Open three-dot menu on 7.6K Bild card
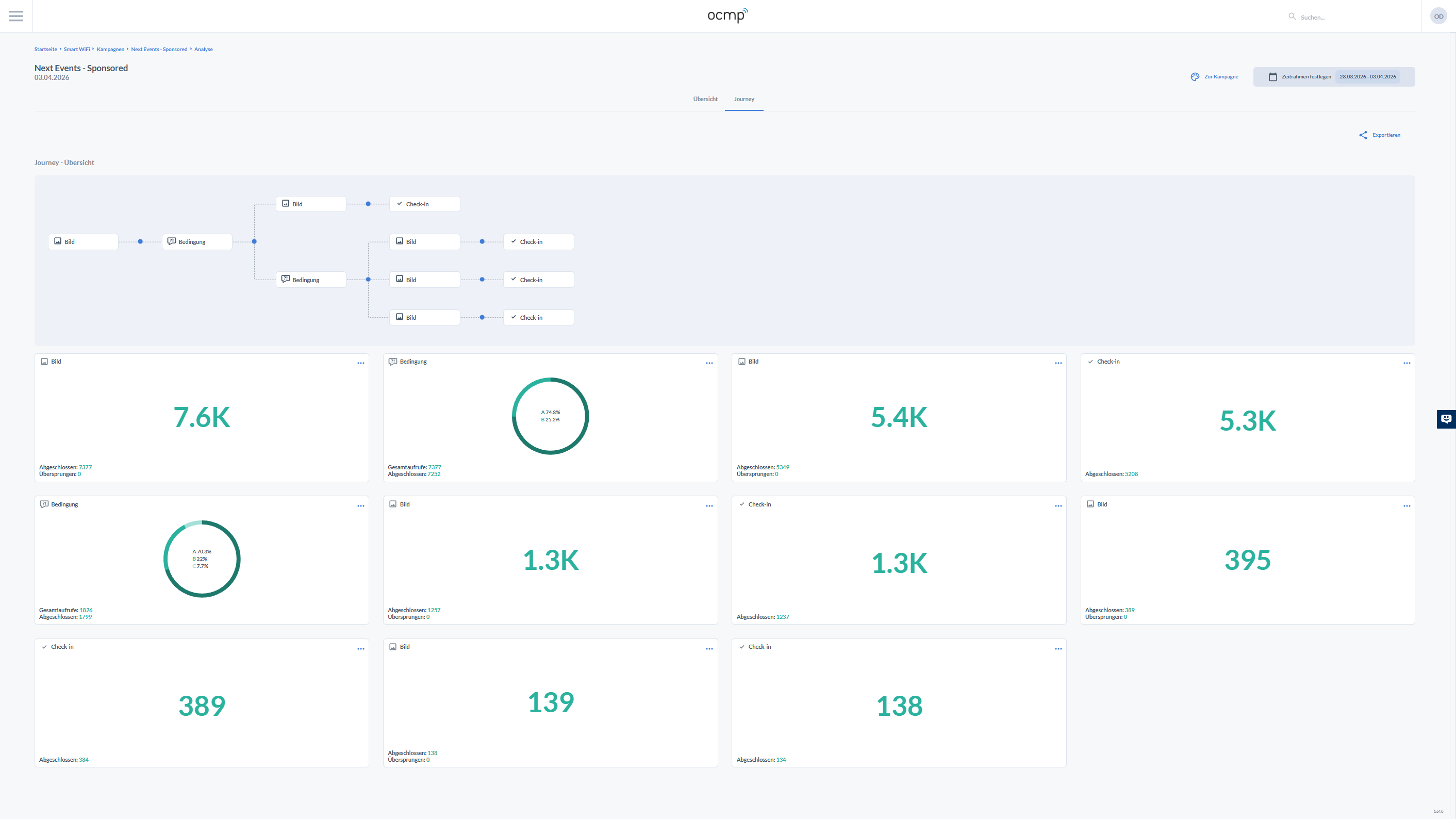 tap(360, 364)
